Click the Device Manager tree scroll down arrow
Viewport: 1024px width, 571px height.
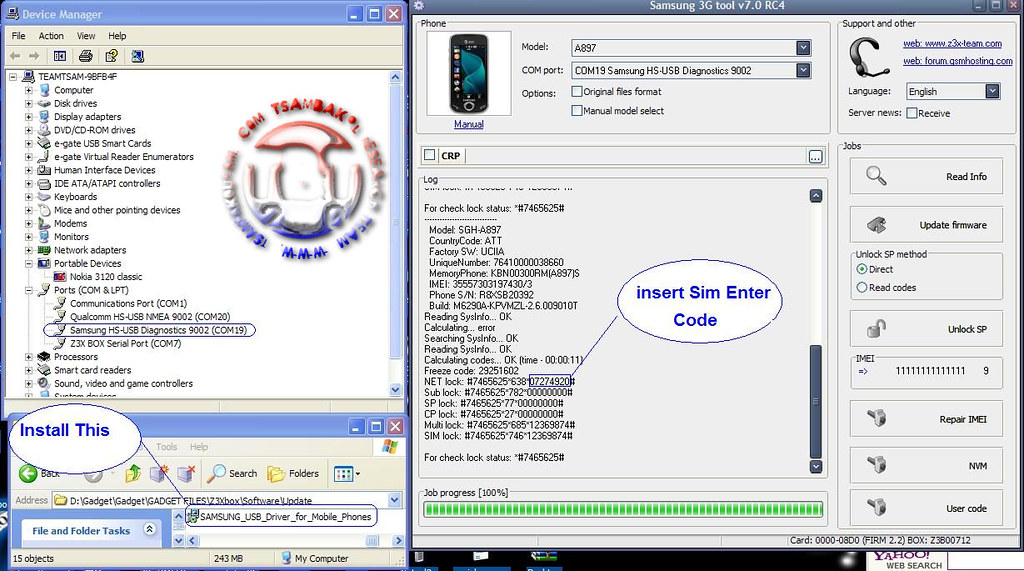point(395,390)
